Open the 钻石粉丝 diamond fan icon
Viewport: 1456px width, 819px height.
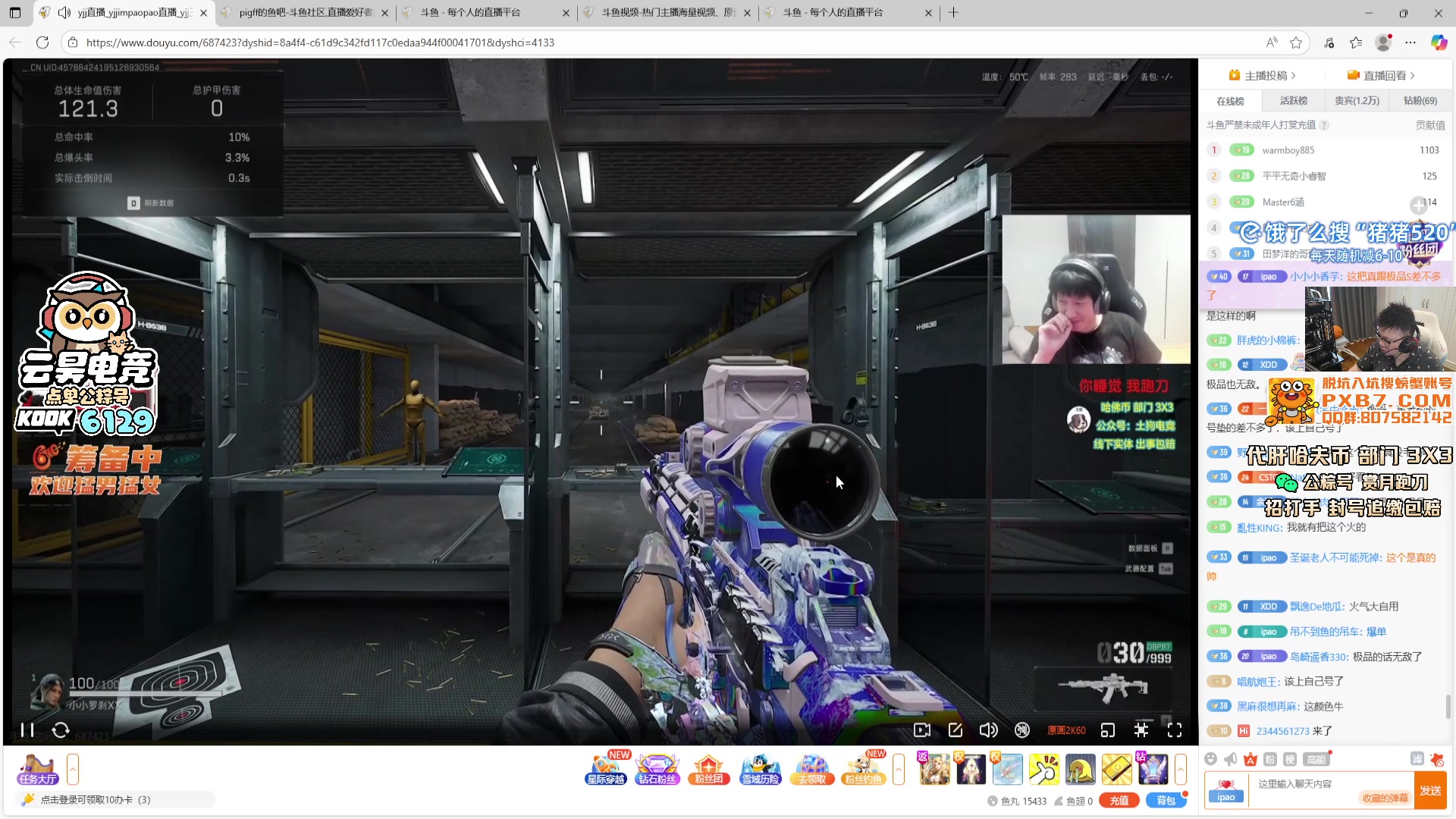pyautogui.click(x=657, y=769)
